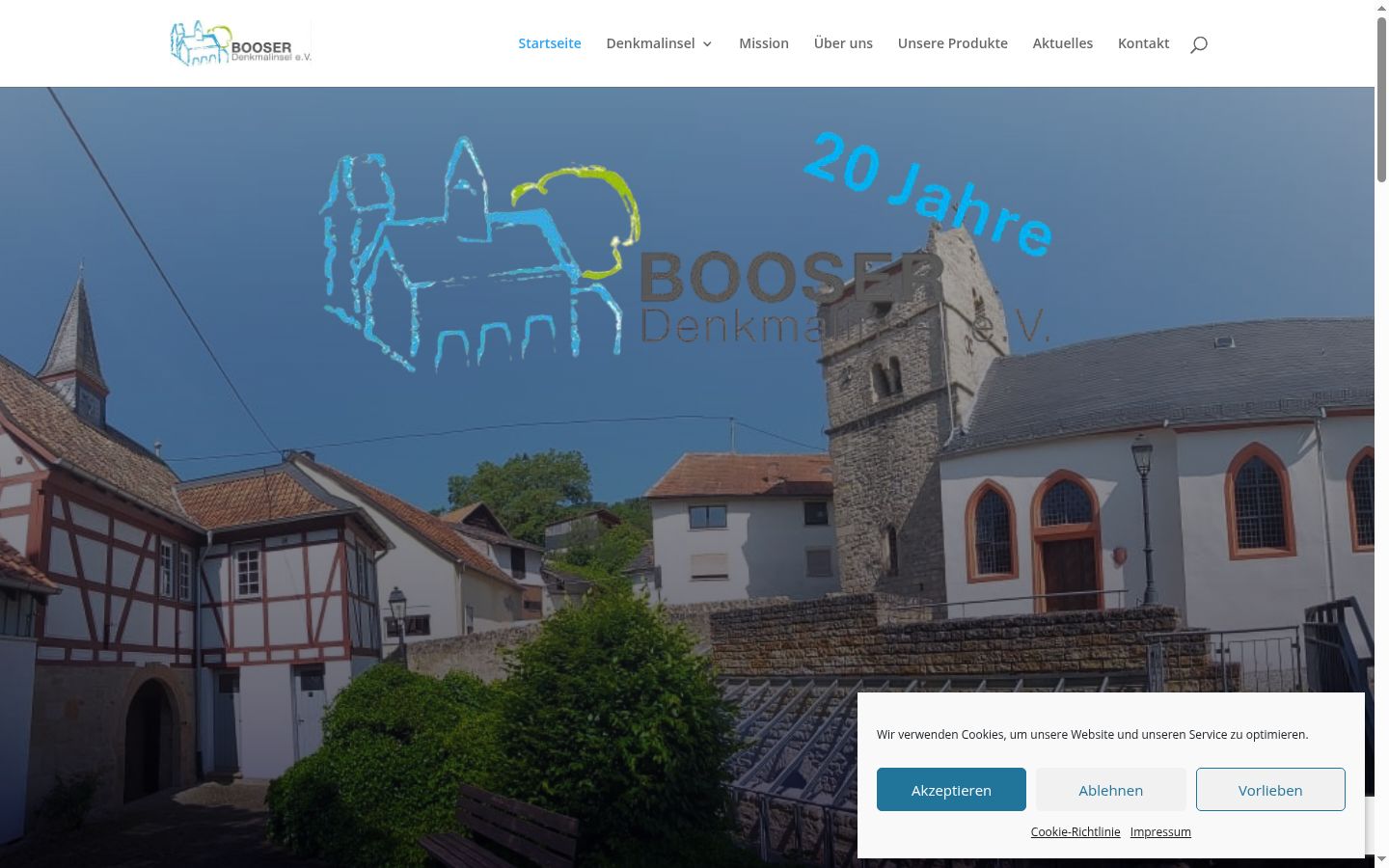Go to Startseite menu item
The height and width of the screenshot is (868, 1389).
pos(550,43)
